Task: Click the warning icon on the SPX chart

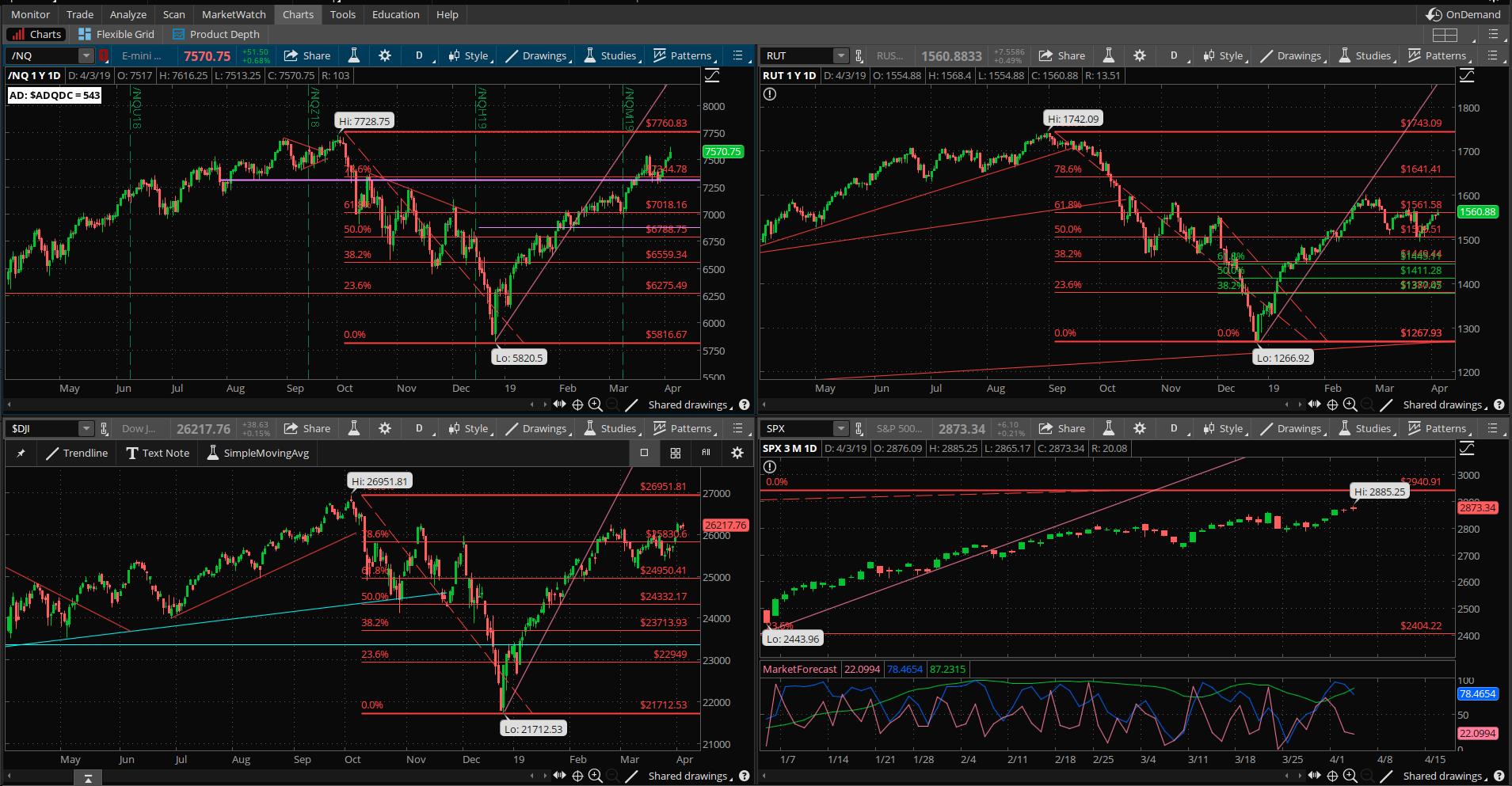Action: [x=769, y=467]
